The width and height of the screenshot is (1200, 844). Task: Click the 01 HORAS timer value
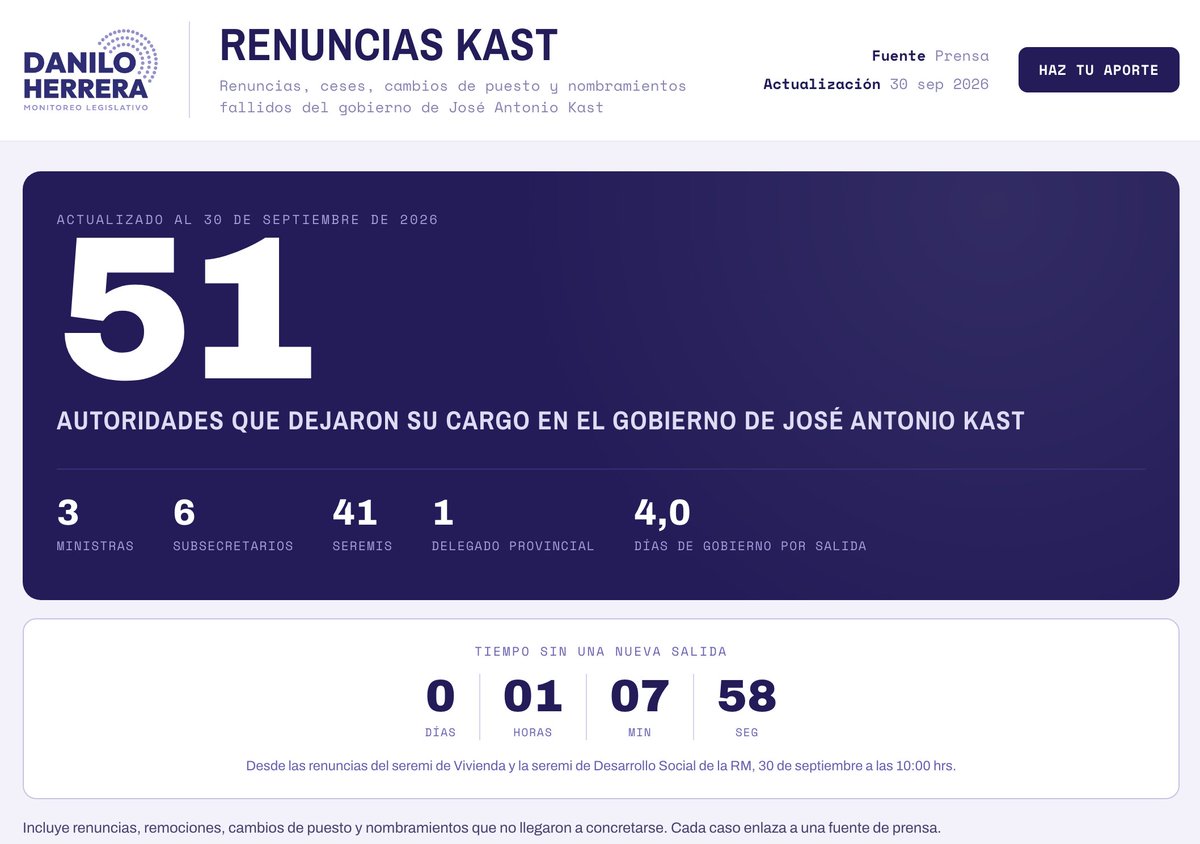pyautogui.click(x=533, y=706)
